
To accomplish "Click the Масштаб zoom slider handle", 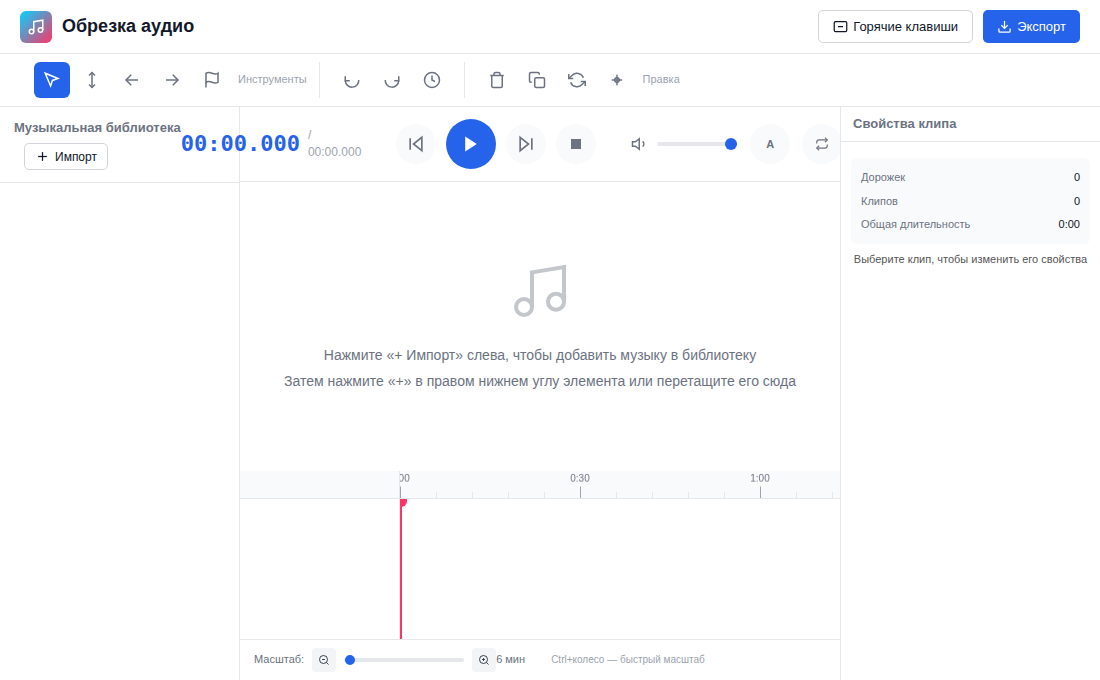I will (x=350, y=660).
